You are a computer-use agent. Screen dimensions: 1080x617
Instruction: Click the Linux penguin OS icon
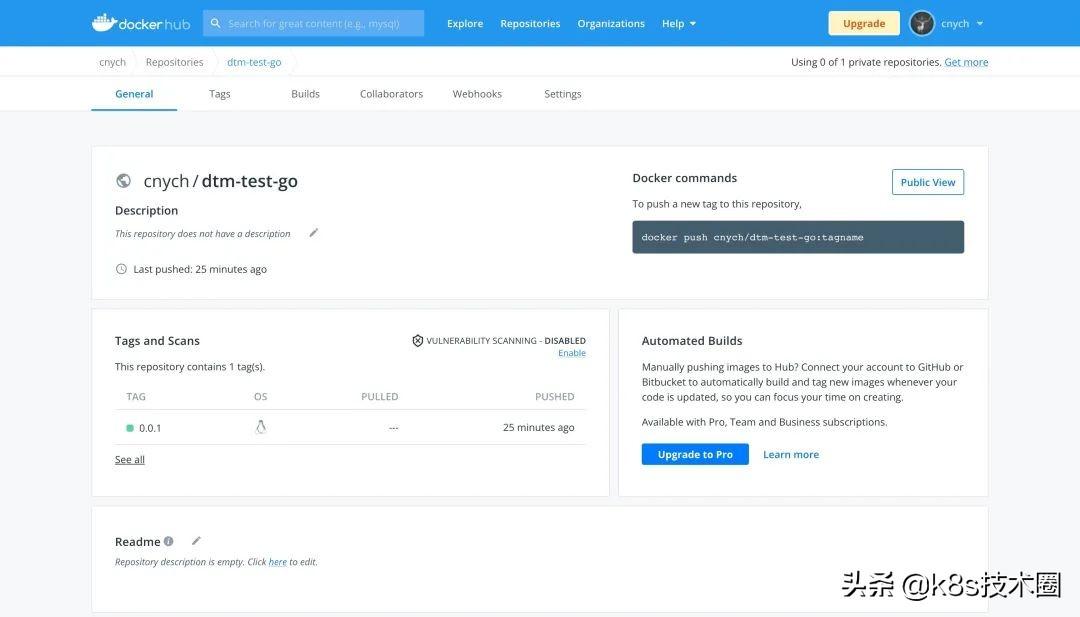(x=260, y=427)
